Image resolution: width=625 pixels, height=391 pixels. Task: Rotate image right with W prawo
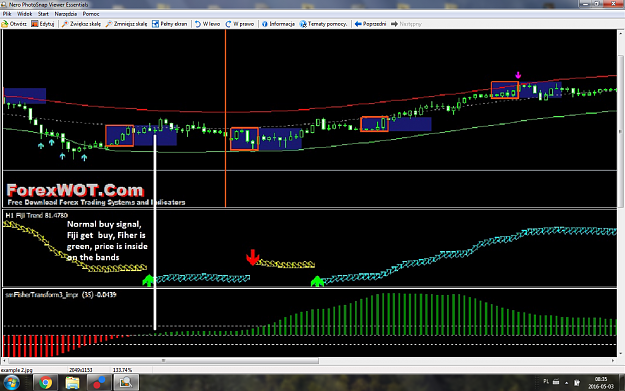point(240,24)
